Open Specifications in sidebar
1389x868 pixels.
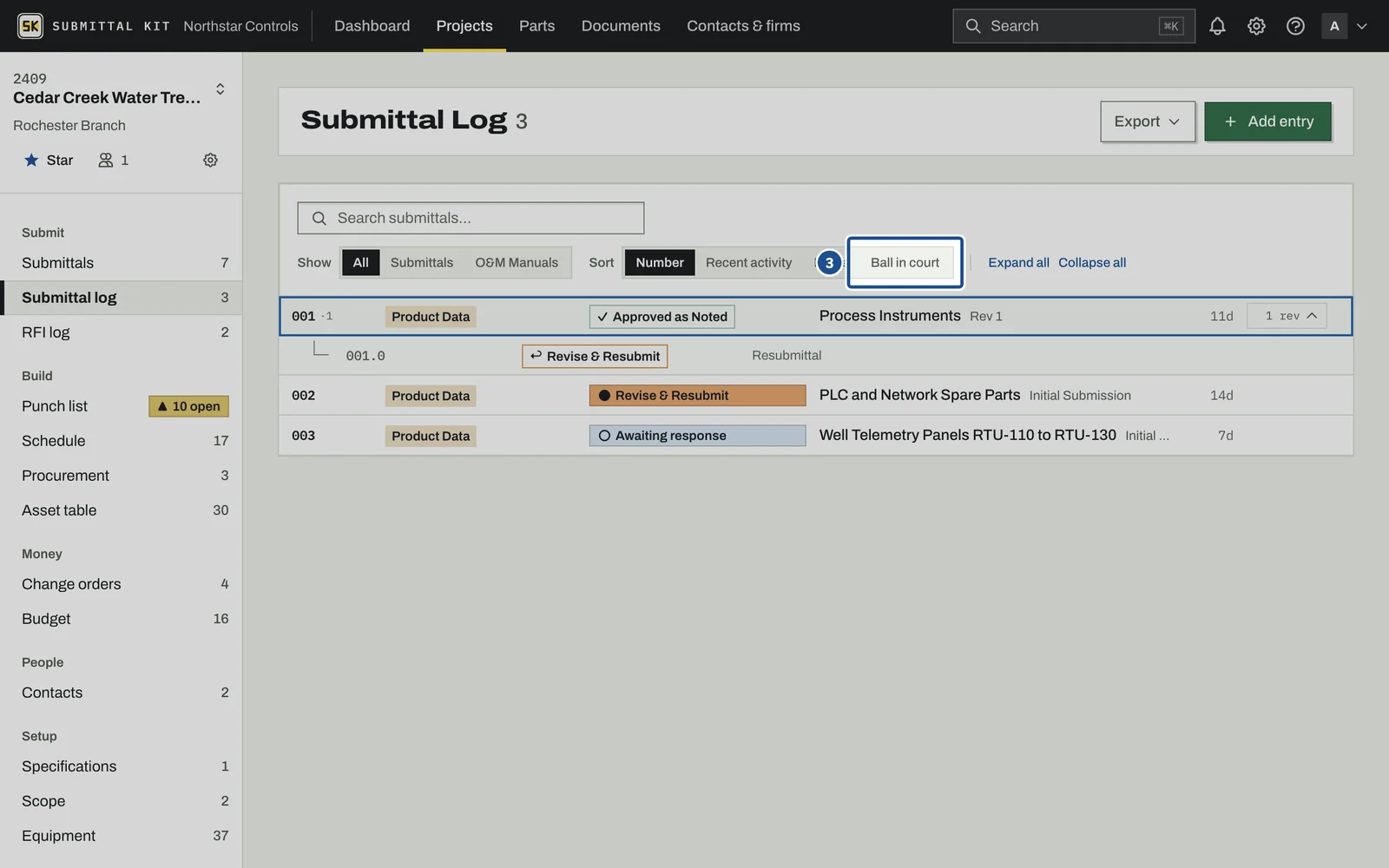click(x=121, y=766)
